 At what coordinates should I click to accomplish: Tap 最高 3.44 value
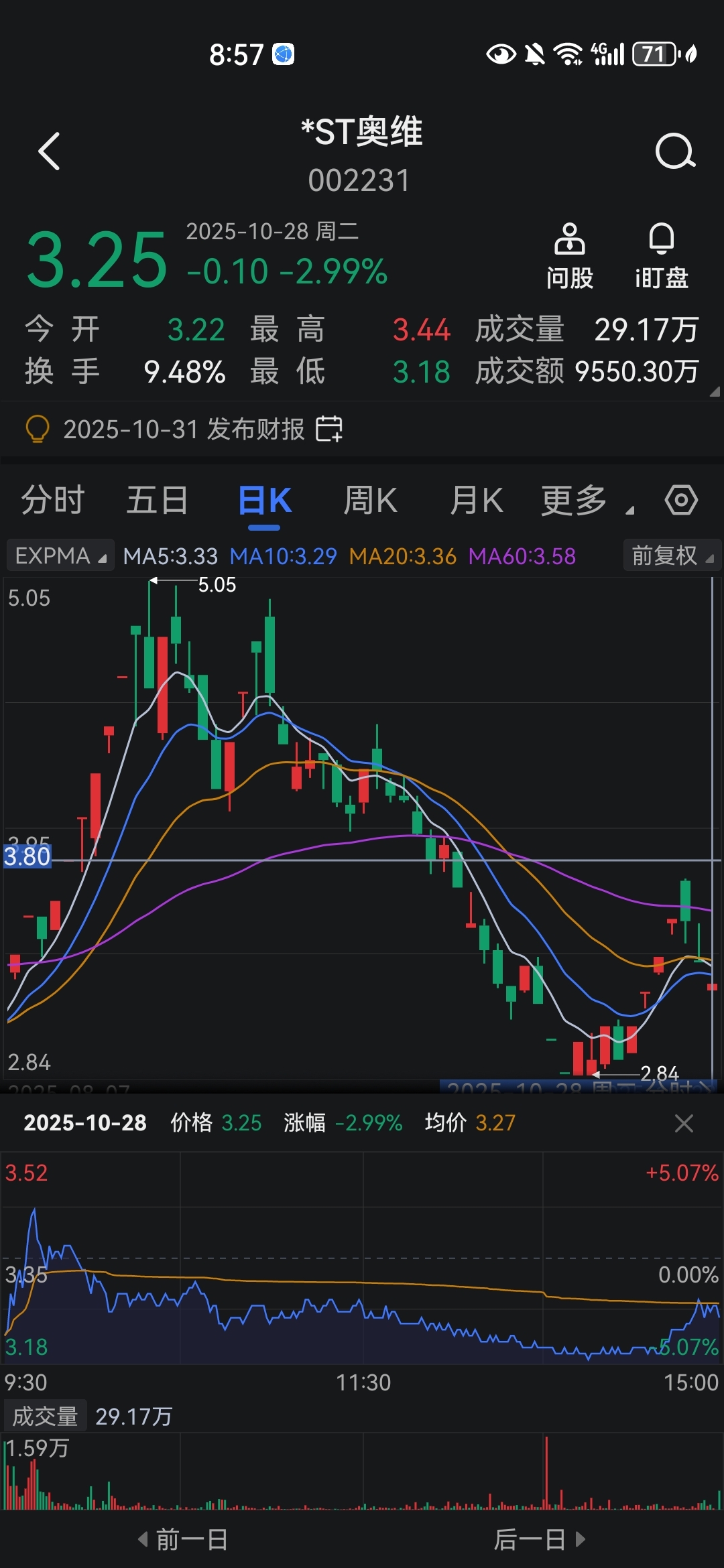[x=422, y=330]
